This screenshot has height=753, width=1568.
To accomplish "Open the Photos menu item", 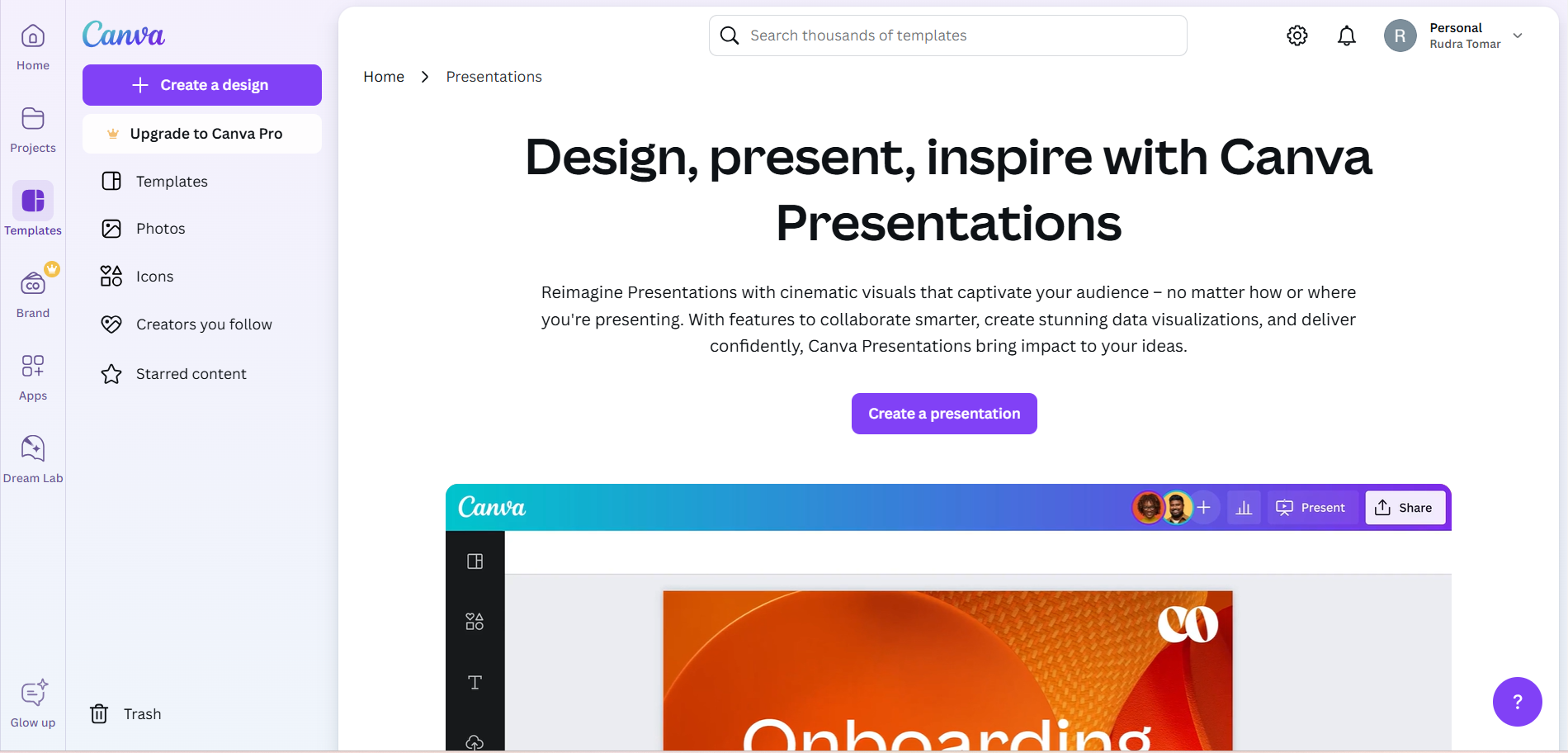I will 202,229.
